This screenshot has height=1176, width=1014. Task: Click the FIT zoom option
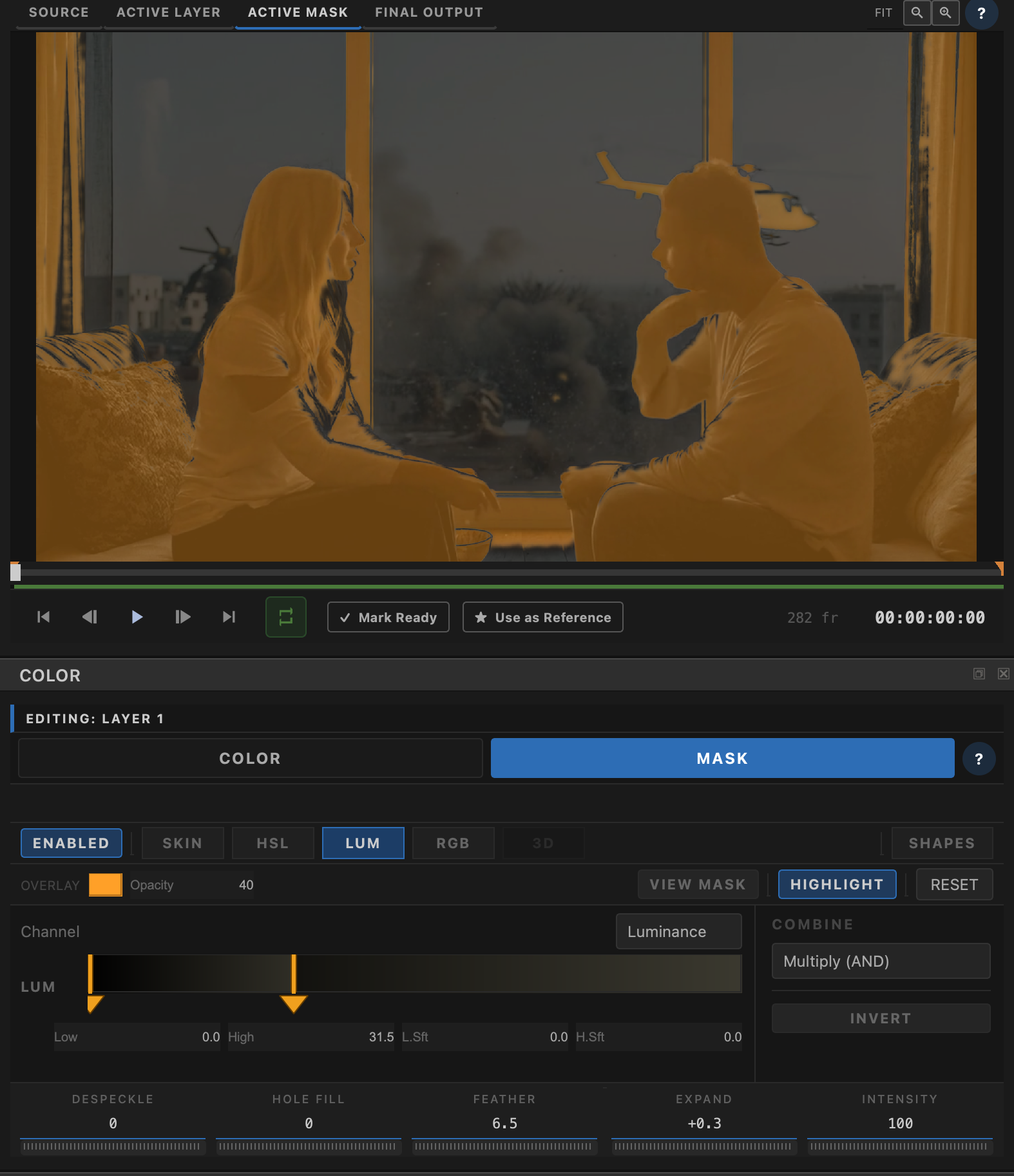pyautogui.click(x=883, y=13)
